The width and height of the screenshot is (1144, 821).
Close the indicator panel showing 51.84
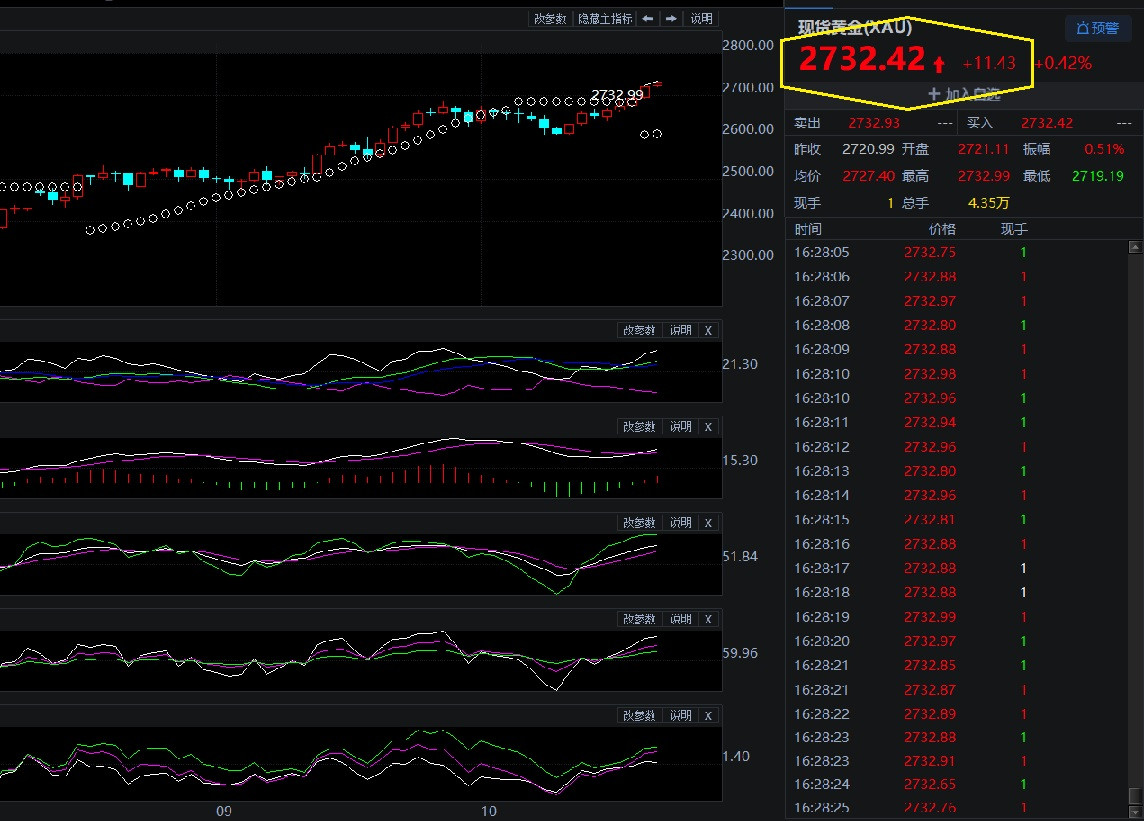(708, 523)
